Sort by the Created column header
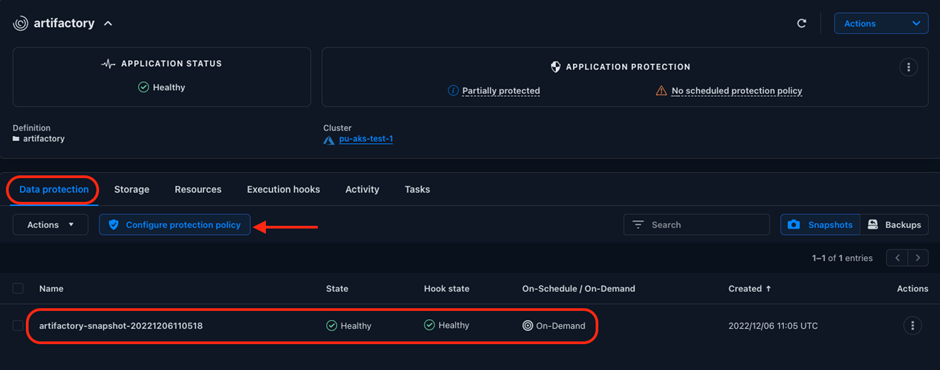 [749, 288]
